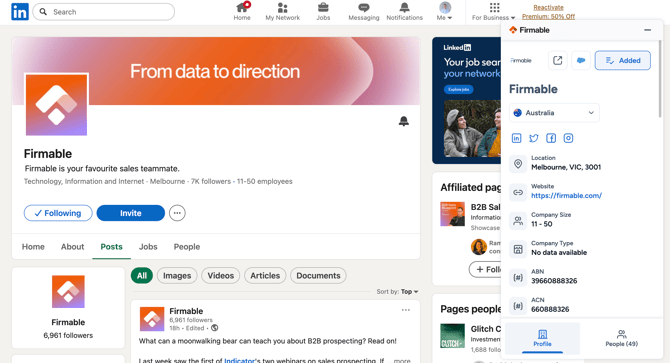Click ABN value 39660888326
This screenshot has width=670, height=363.
(554, 281)
